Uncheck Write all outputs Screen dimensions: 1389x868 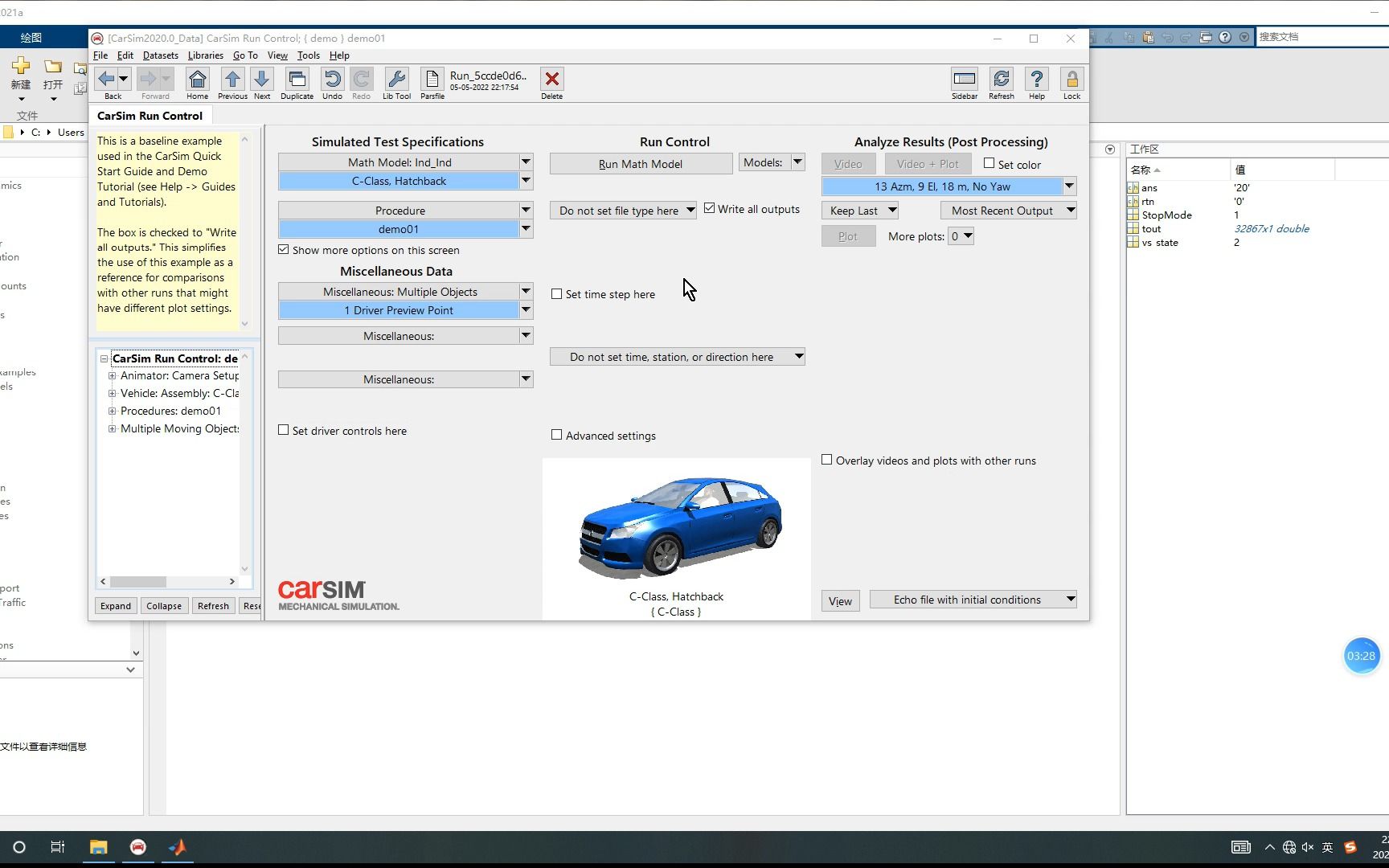coord(710,207)
